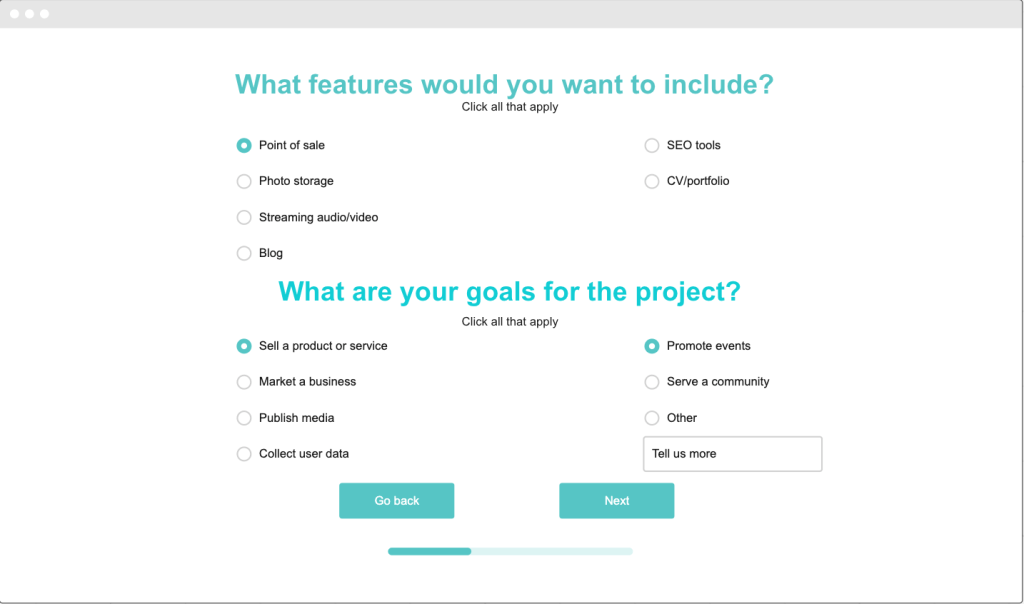
Task: Select Streaming audio/video feature
Action: click(244, 218)
